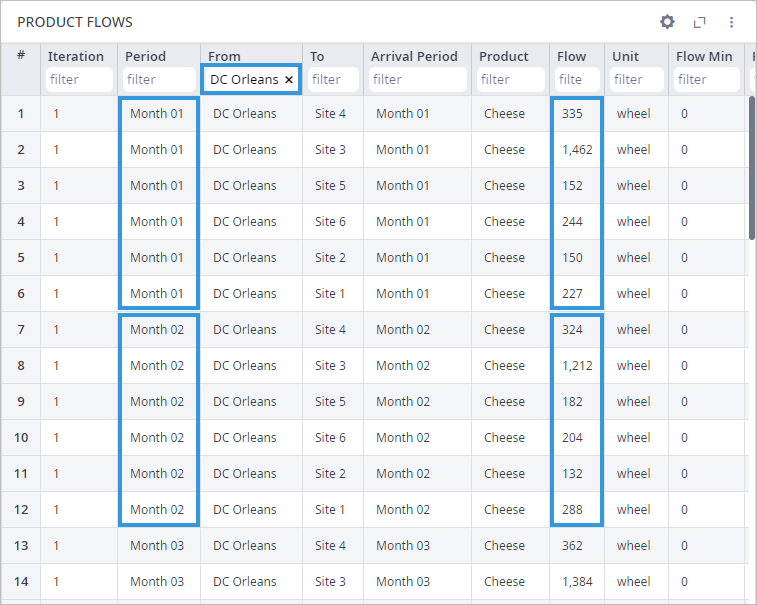Click the Arrival Period filter field
The height and width of the screenshot is (605, 757).
[x=418, y=79]
